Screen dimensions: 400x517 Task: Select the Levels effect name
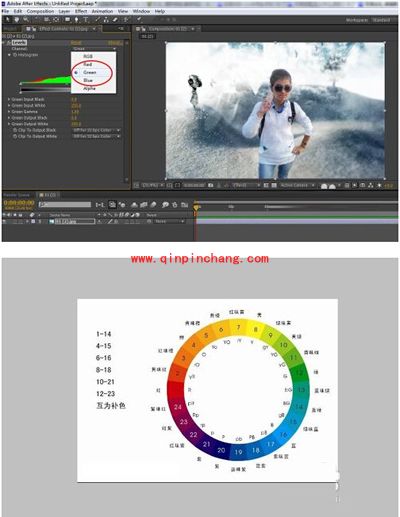[19, 43]
